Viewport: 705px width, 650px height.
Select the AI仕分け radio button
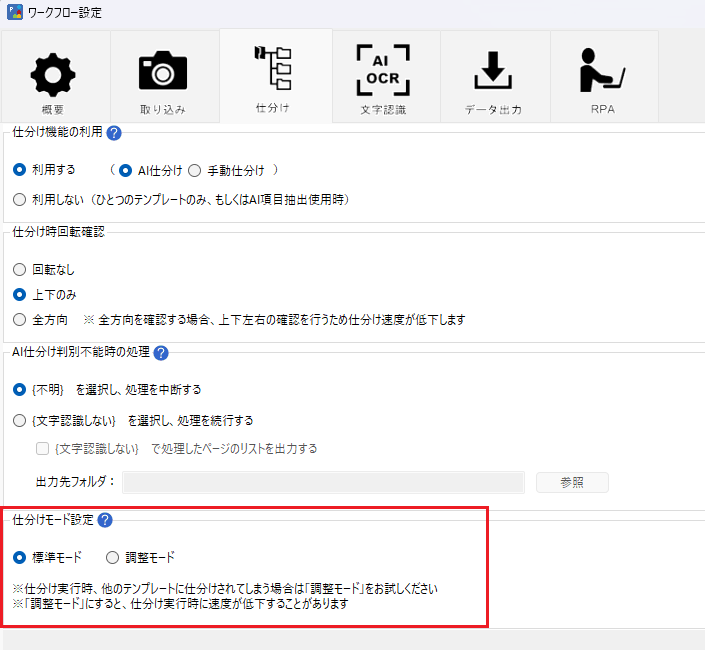pyautogui.click(x=125, y=170)
